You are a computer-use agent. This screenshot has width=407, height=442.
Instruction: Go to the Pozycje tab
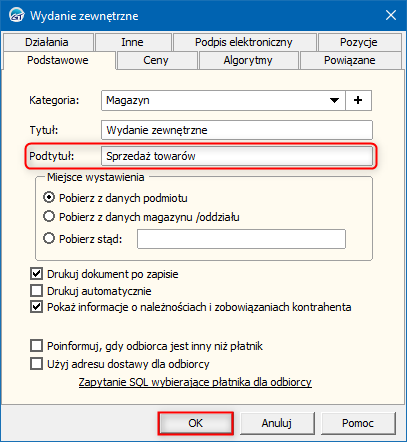359,42
